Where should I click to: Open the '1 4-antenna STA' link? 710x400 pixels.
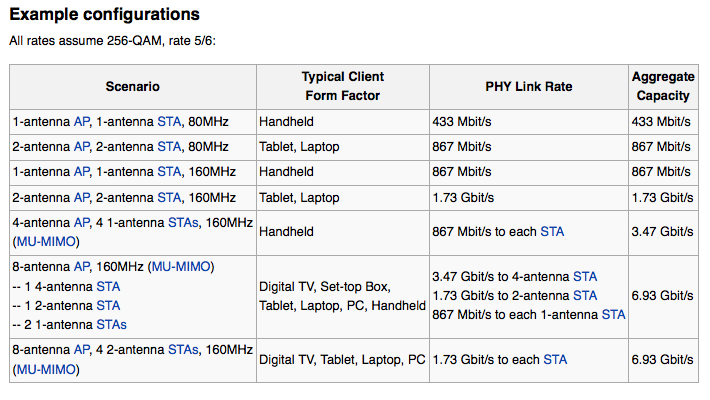pos(108,287)
